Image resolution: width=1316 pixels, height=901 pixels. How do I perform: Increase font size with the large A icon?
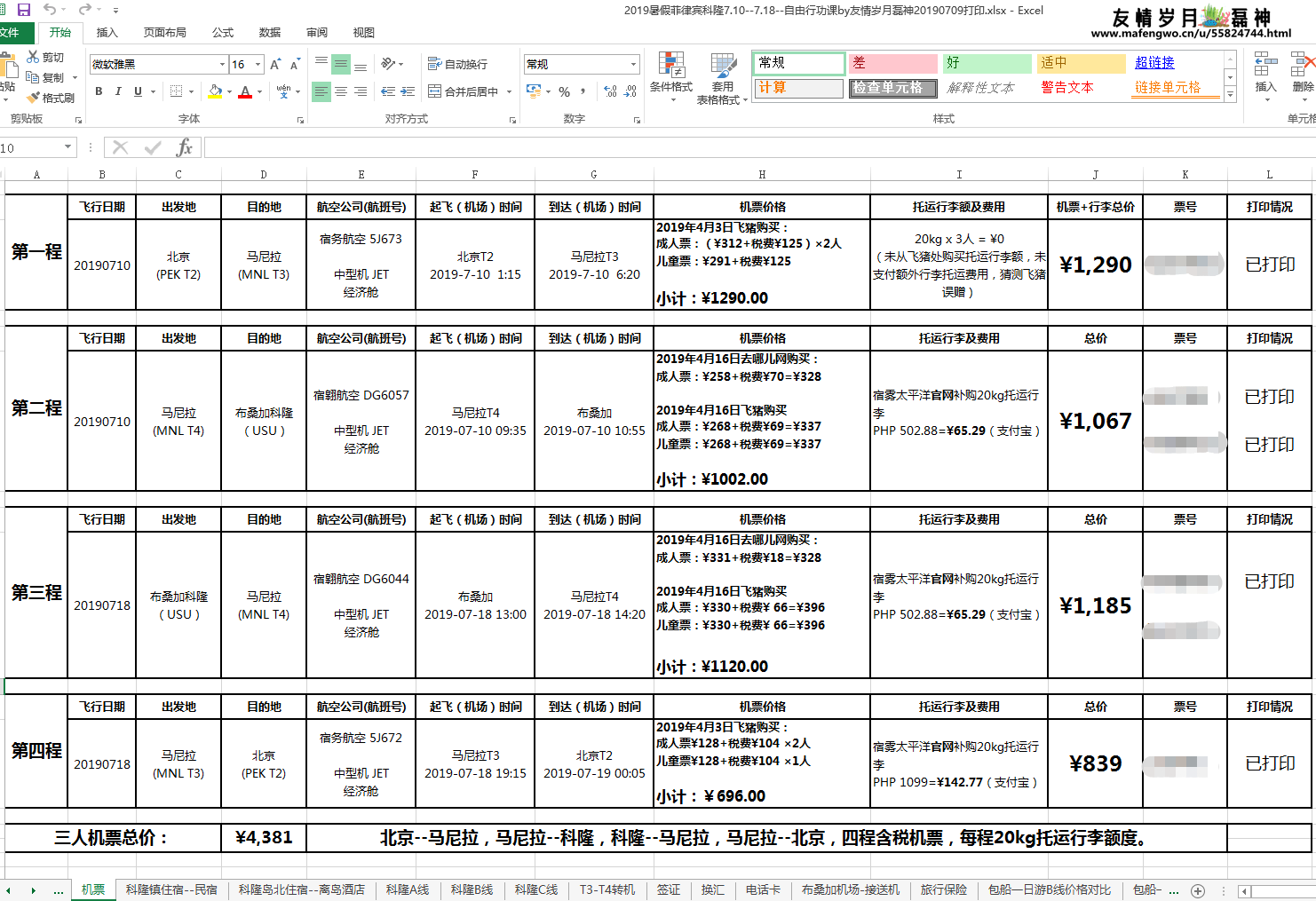275,64
